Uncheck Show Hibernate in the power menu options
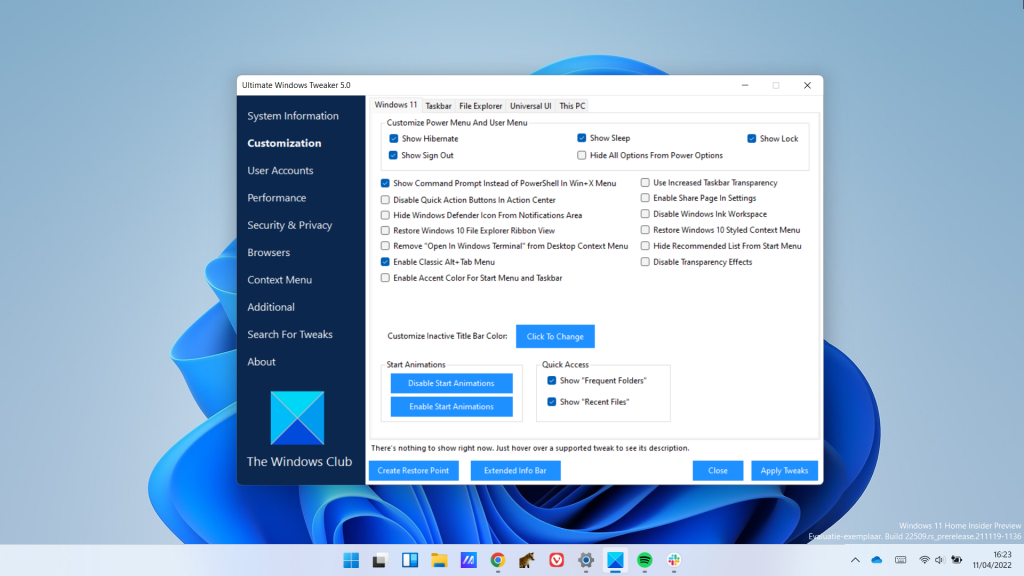1024x576 pixels. pyautogui.click(x=392, y=138)
